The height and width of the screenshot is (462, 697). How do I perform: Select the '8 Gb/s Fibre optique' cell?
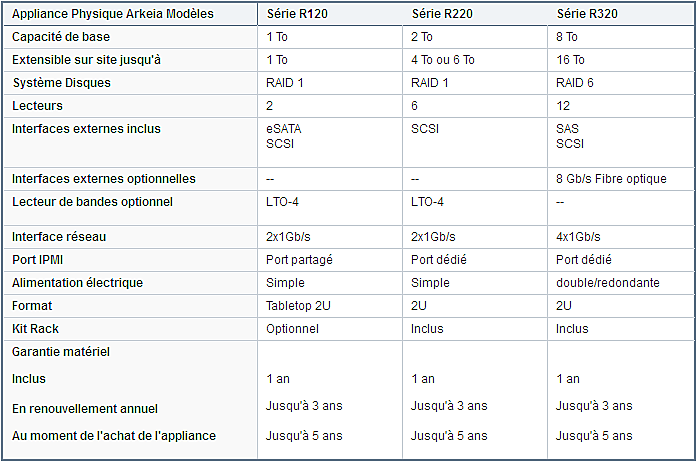pos(611,179)
